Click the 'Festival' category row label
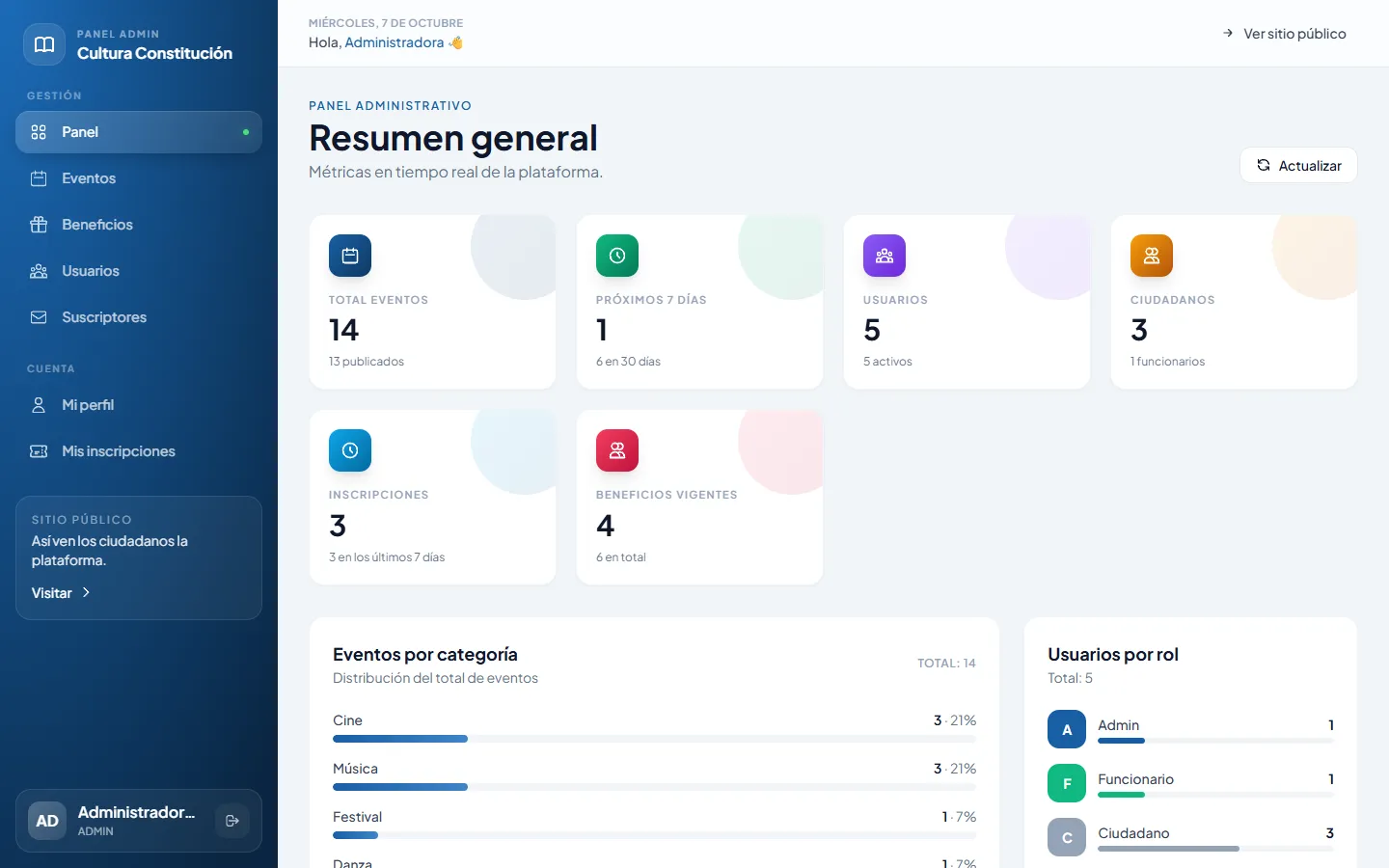 pyautogui.click(x=358, y=817)
